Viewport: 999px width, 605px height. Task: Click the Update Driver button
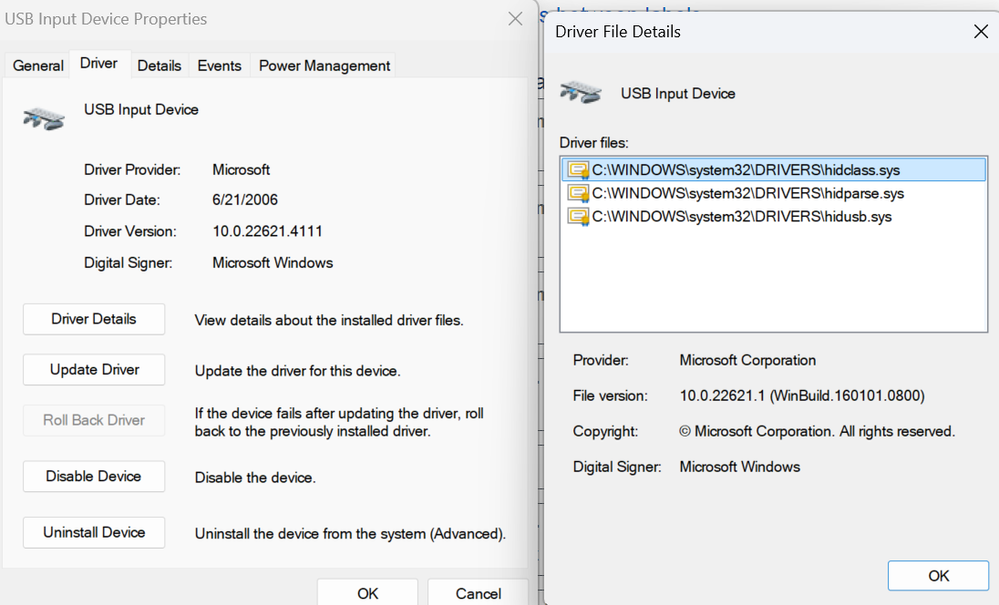tap(94, 370)
